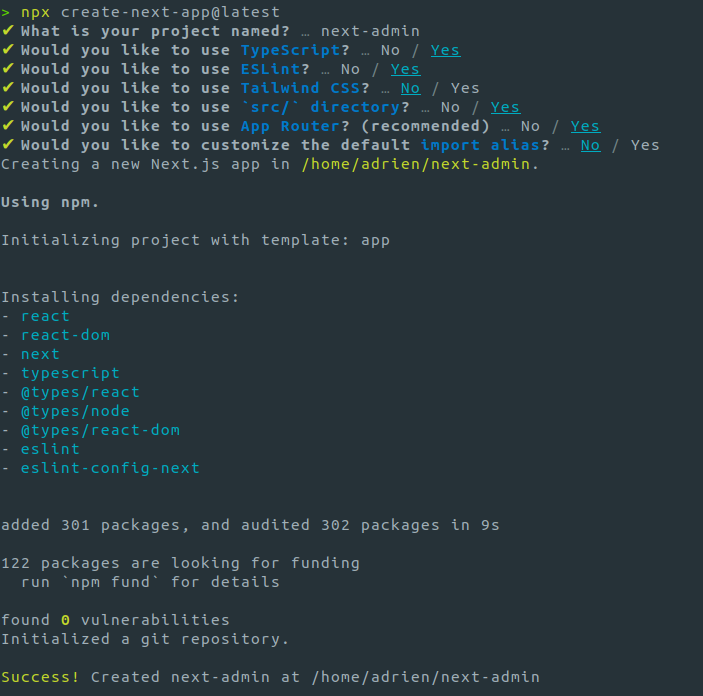703x696 pixels.
Task: Select the underlined Yes for src/ directory
Action: 505,107
